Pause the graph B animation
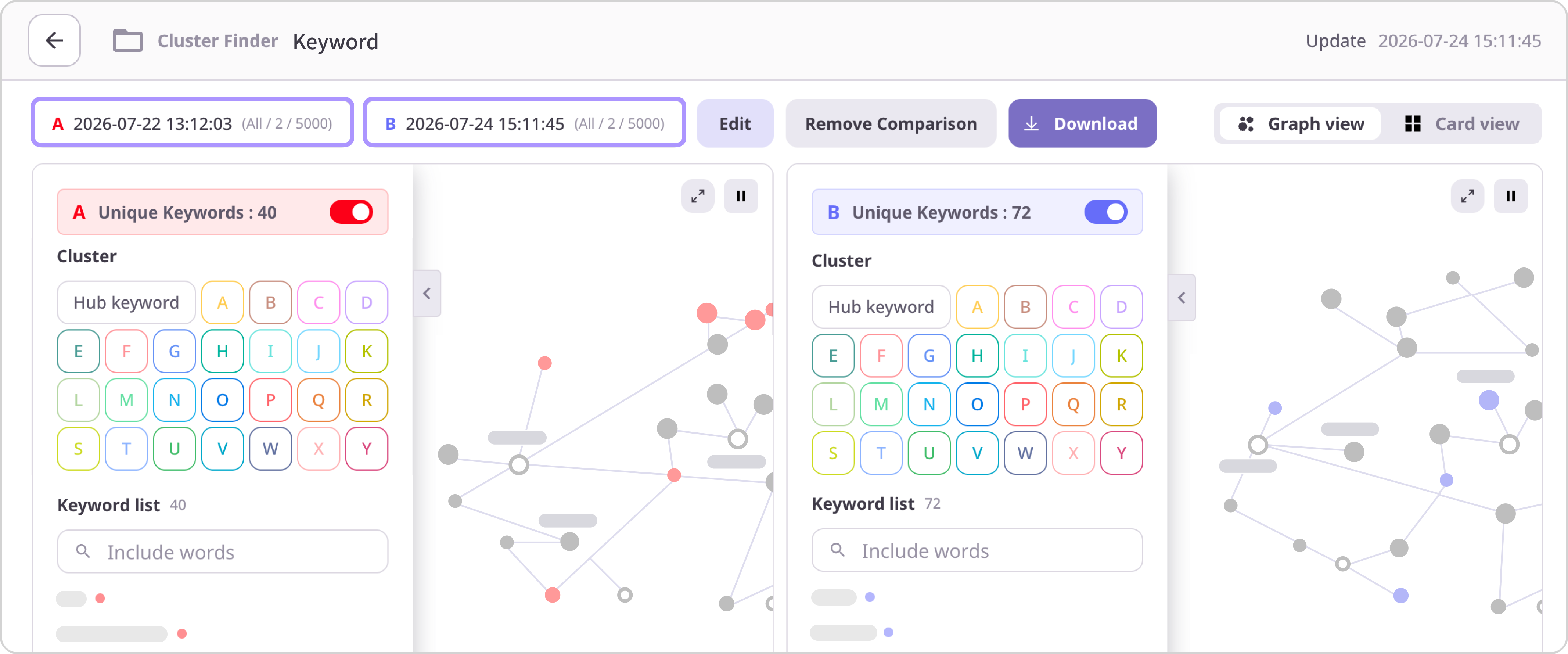Image resolution: width=1568 pixels, height=654 pixels. click(x=1511, y=196)
